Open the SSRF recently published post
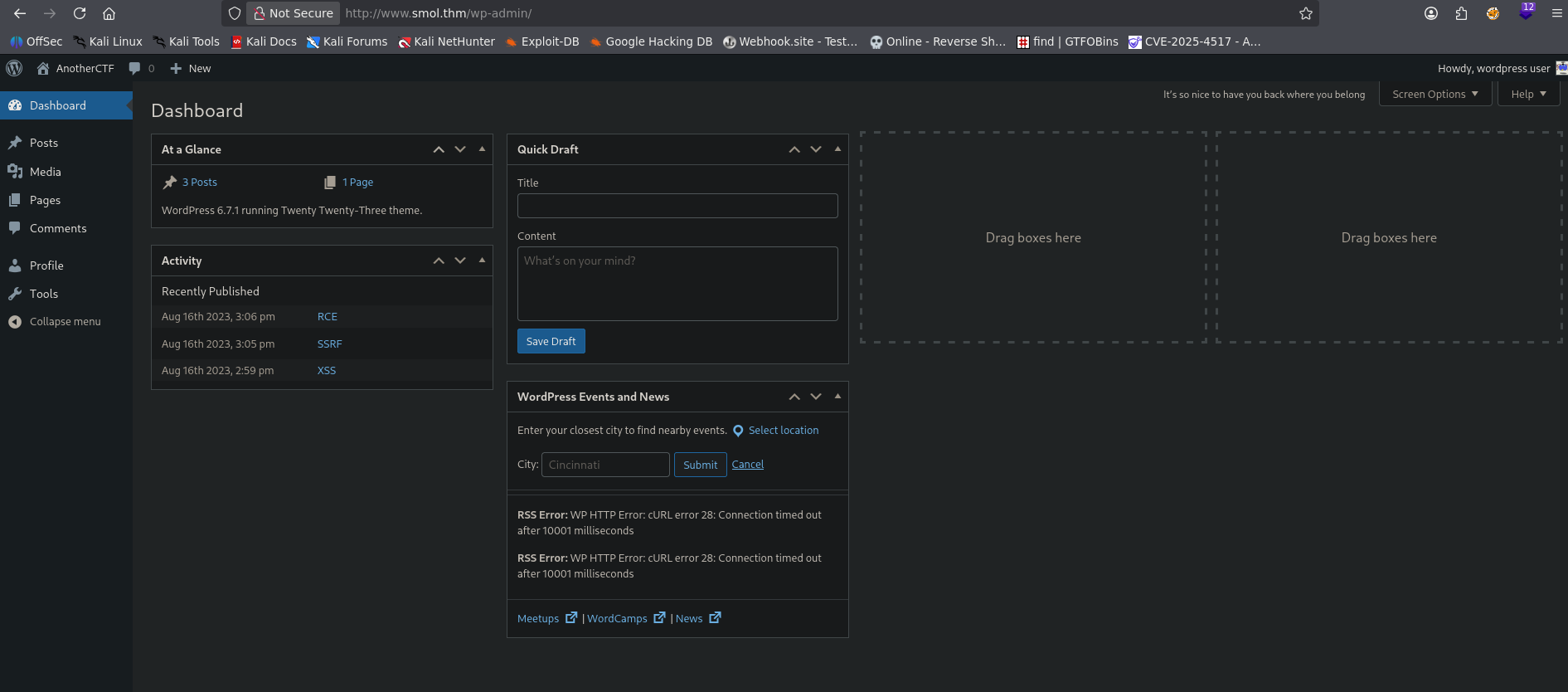Screen dimensions: 1568x692 (x=329, y=344)
